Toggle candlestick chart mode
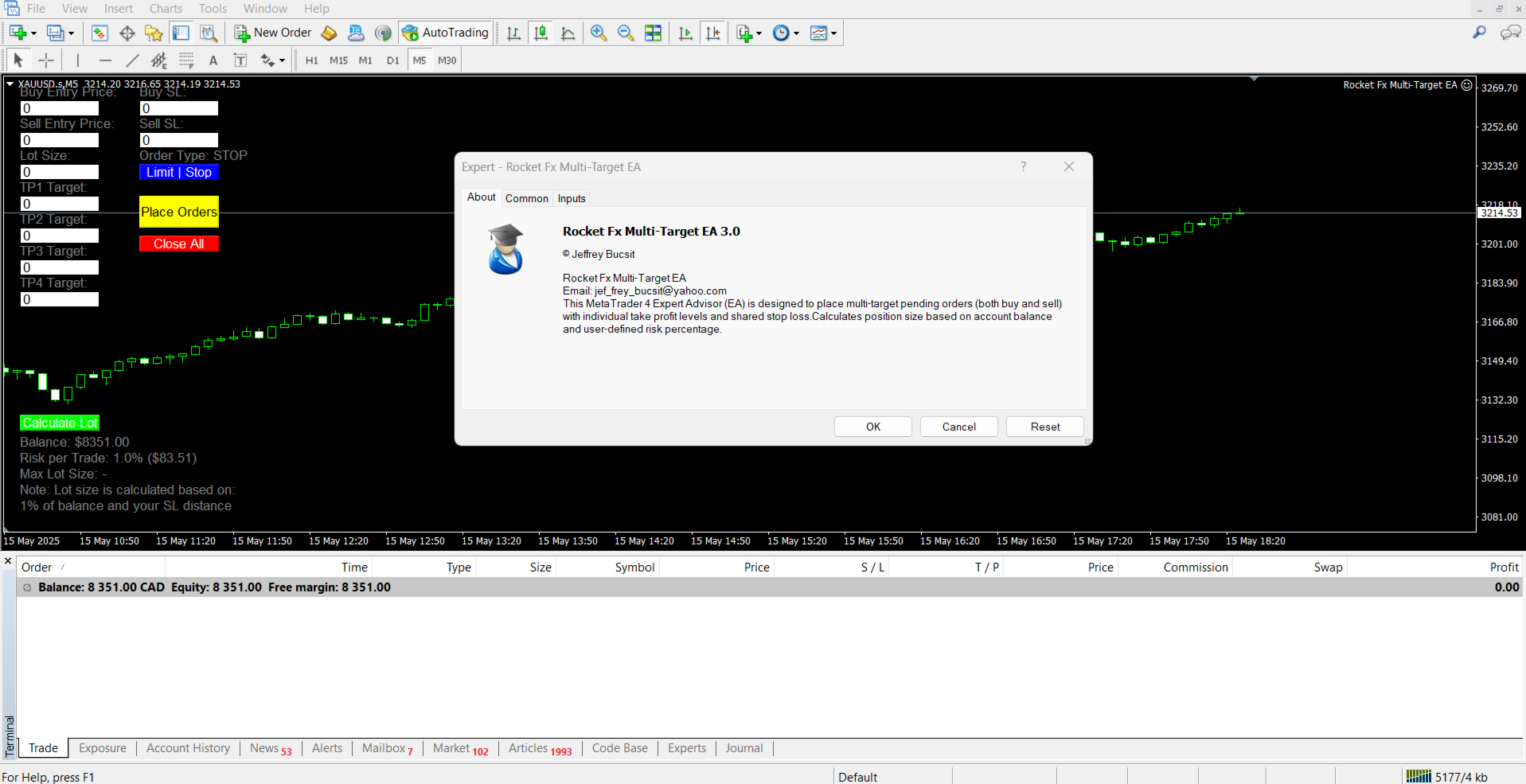 pos(541,33)
